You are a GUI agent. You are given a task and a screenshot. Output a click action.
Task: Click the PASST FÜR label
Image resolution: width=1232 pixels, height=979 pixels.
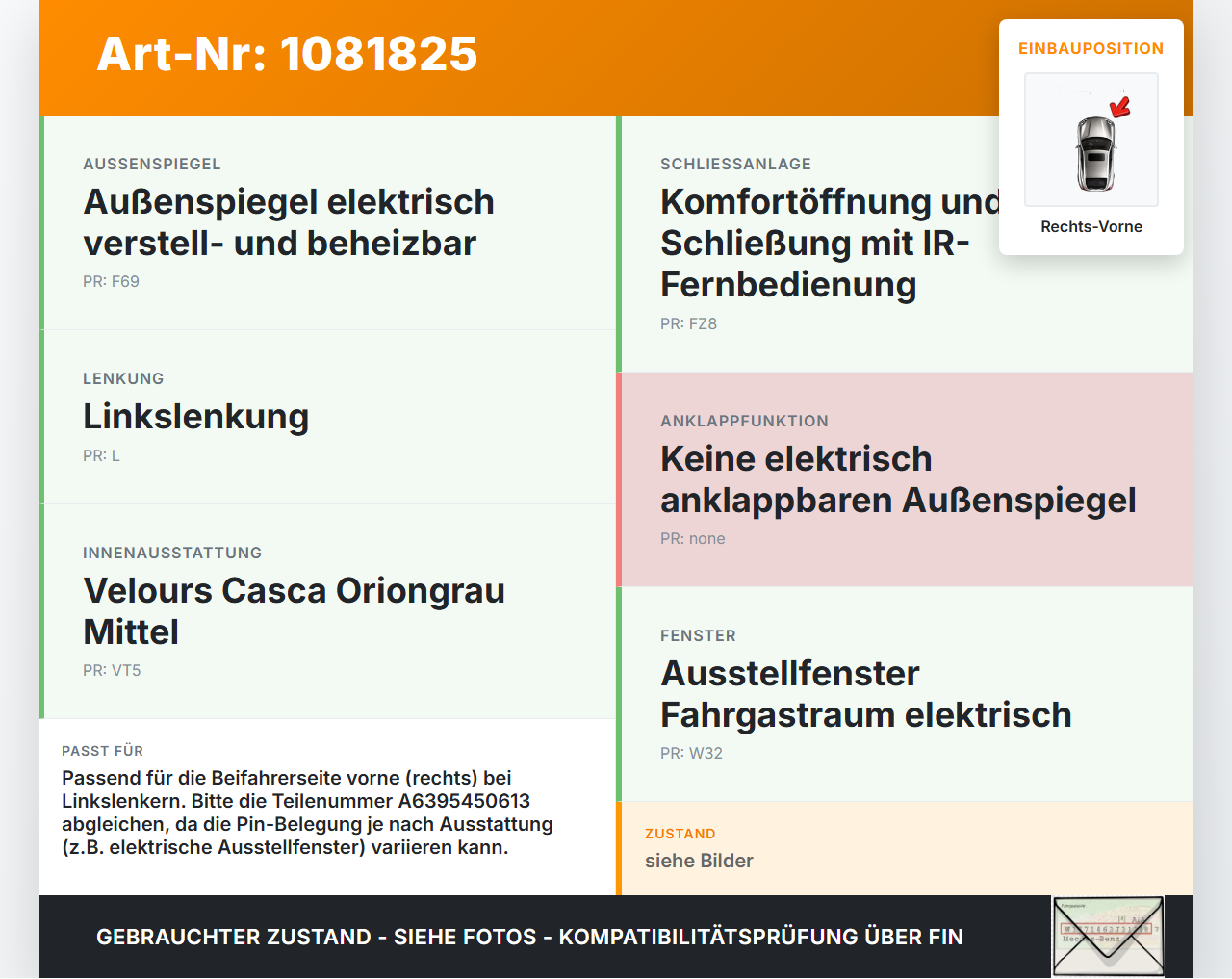click(x=102, y=751)
